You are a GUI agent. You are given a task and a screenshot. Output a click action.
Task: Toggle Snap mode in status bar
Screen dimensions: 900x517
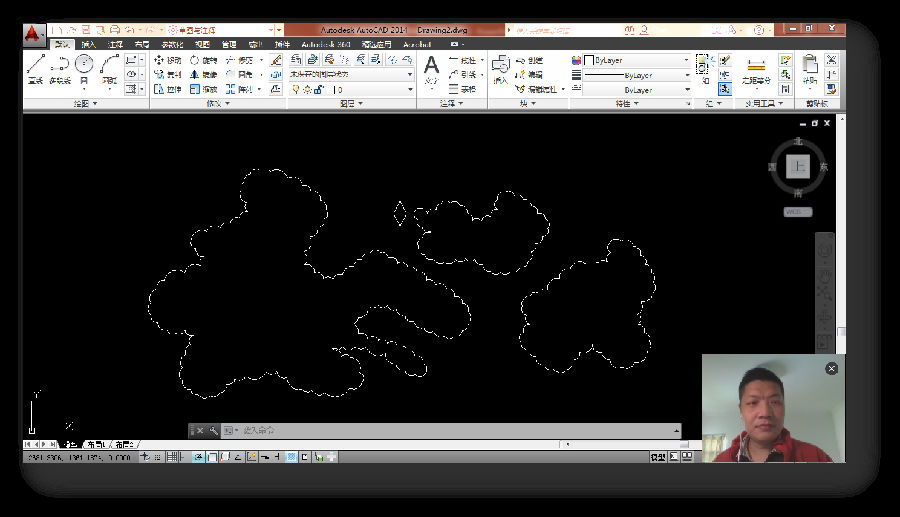(x=159, y=457)
